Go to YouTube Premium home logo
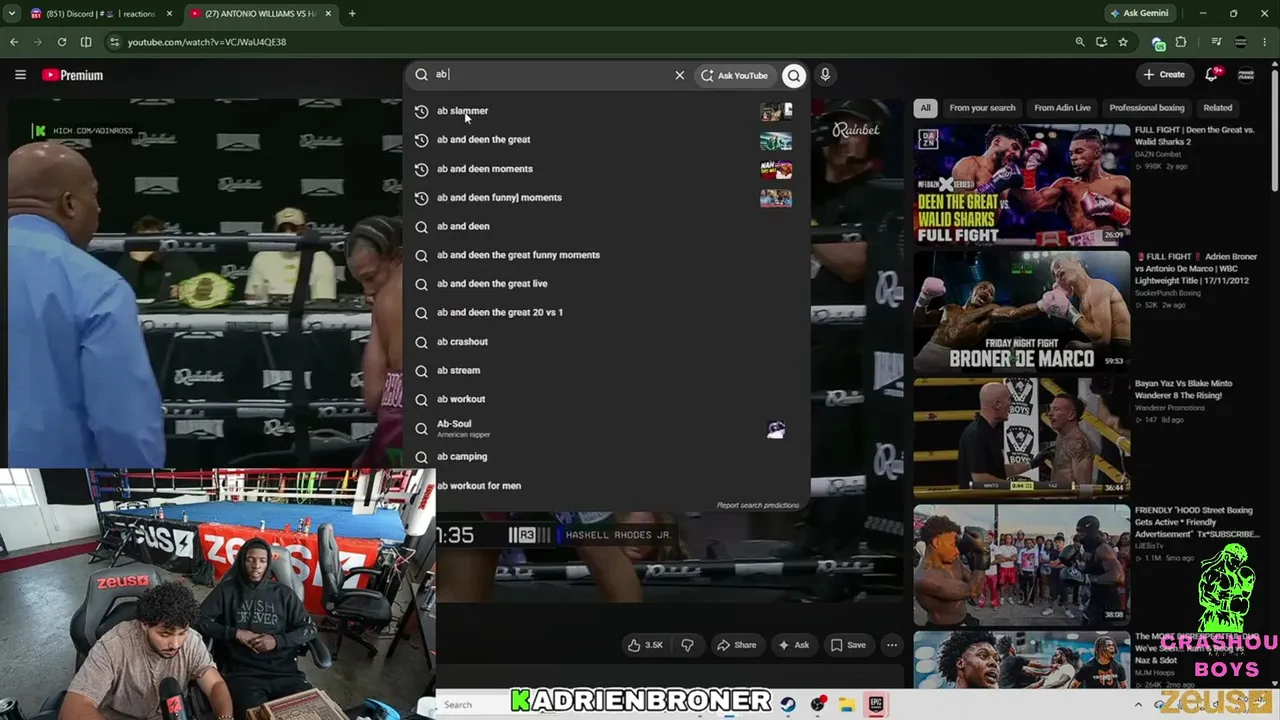The width and height of the screenshot is (1280, 720). click(x=73, y=75)
